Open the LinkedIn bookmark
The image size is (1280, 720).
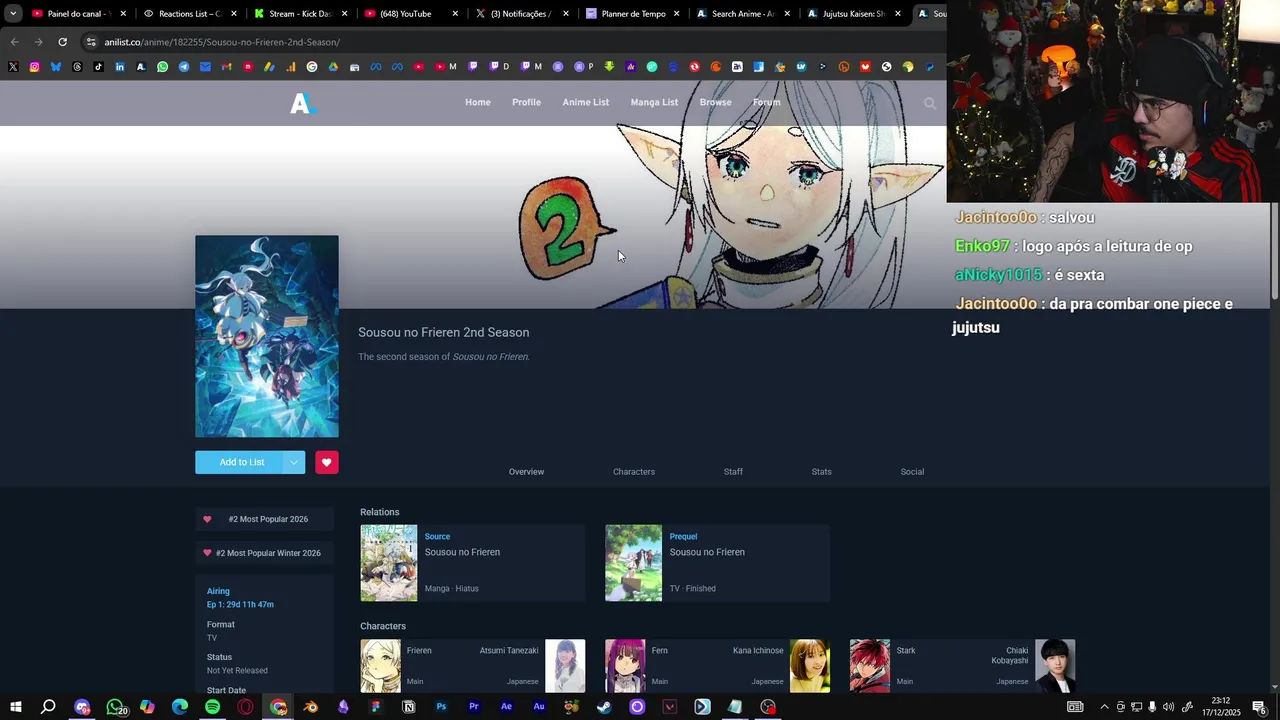pyautogui.click(x=120, y=67)
